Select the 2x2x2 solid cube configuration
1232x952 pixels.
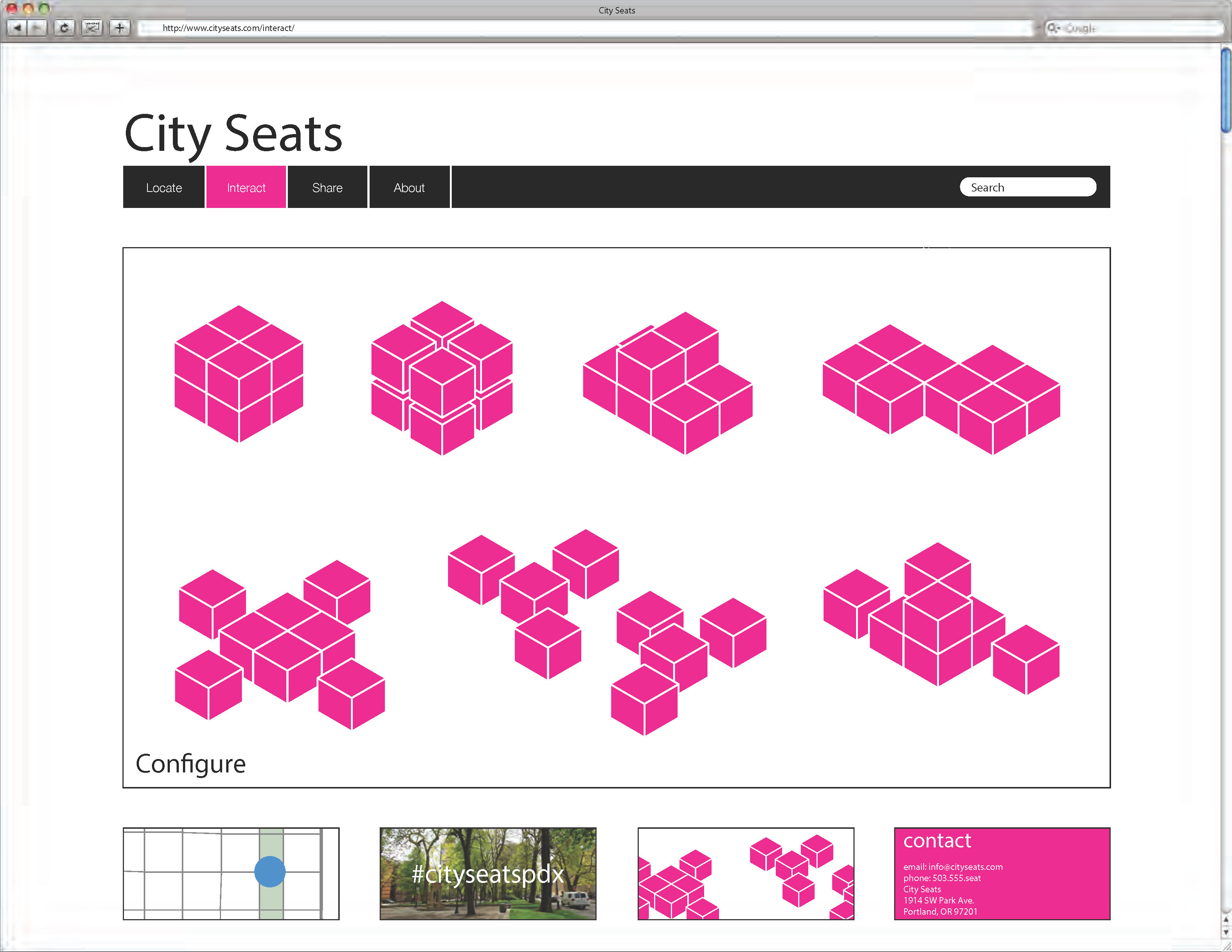(239, 374)
